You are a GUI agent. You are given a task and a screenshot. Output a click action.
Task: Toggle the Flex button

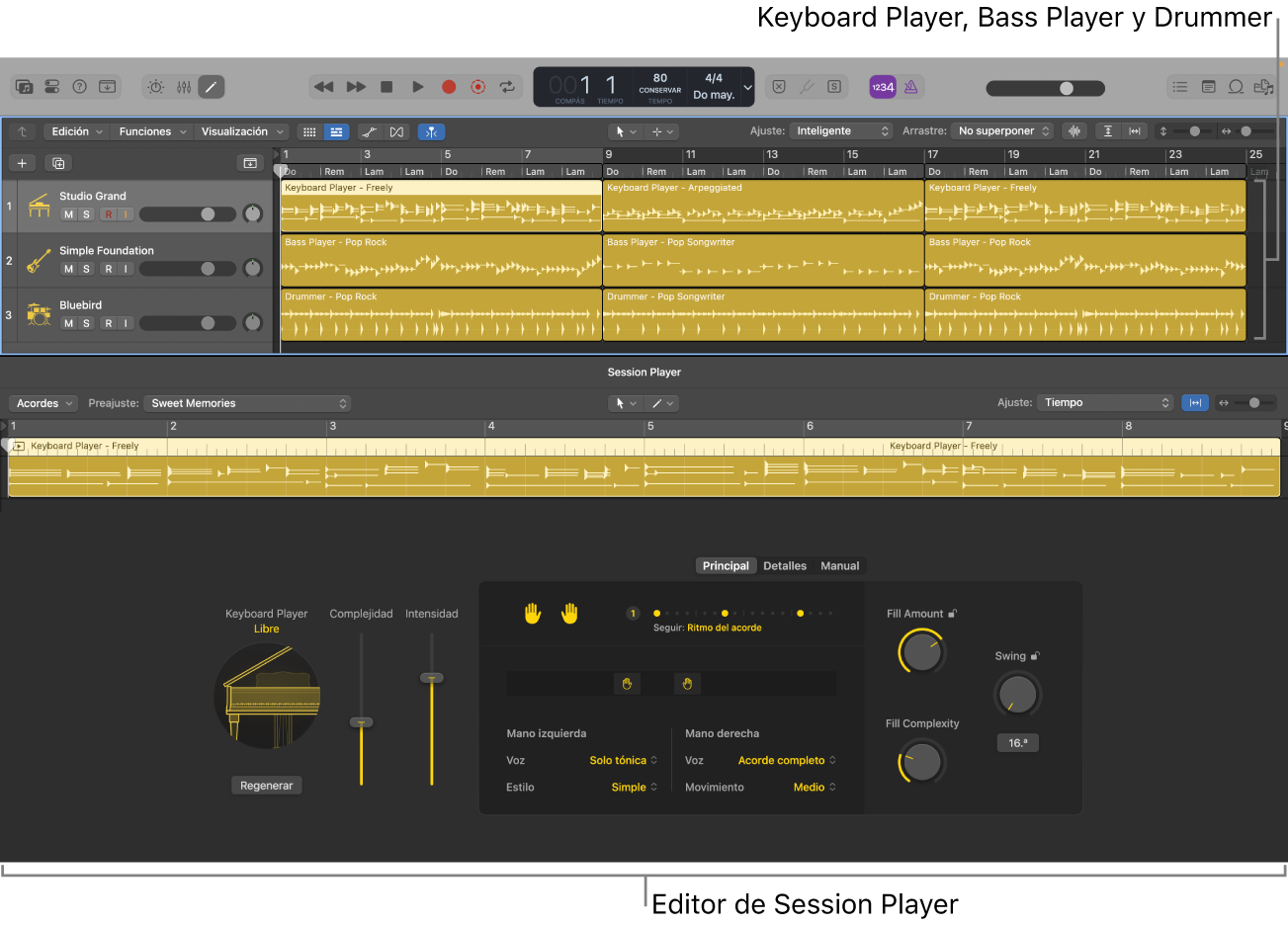pos(396,131)
